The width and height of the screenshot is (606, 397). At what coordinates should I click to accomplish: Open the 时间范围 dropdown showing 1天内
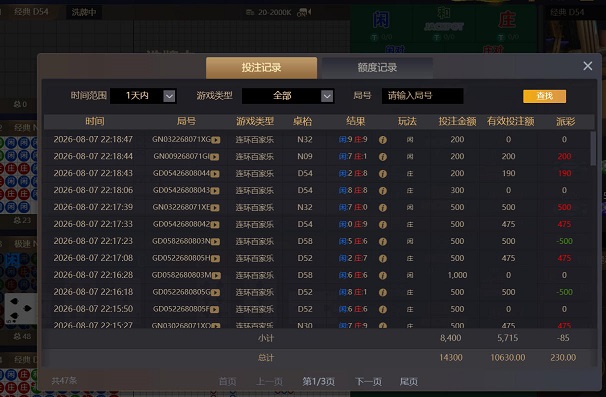tap(143, 96)
